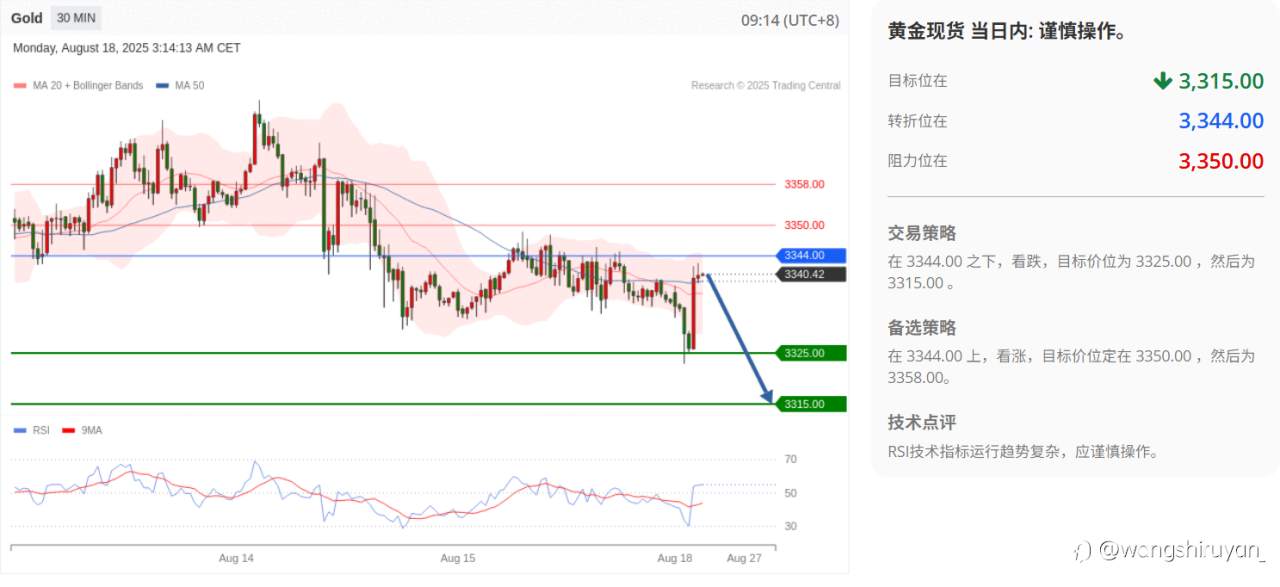This screenshot has width=1280, height=587.
Task: Click the 备选策略 section heading
Action: click(x=922, y=327)
